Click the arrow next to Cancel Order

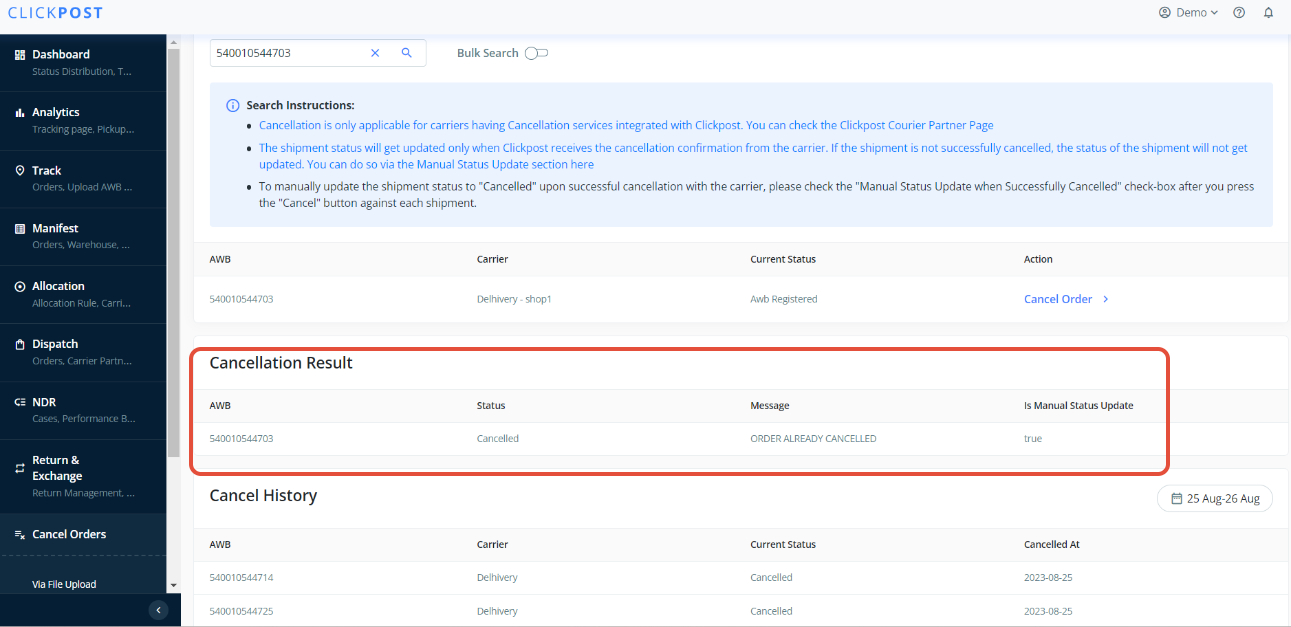[x=1105, y=299]
